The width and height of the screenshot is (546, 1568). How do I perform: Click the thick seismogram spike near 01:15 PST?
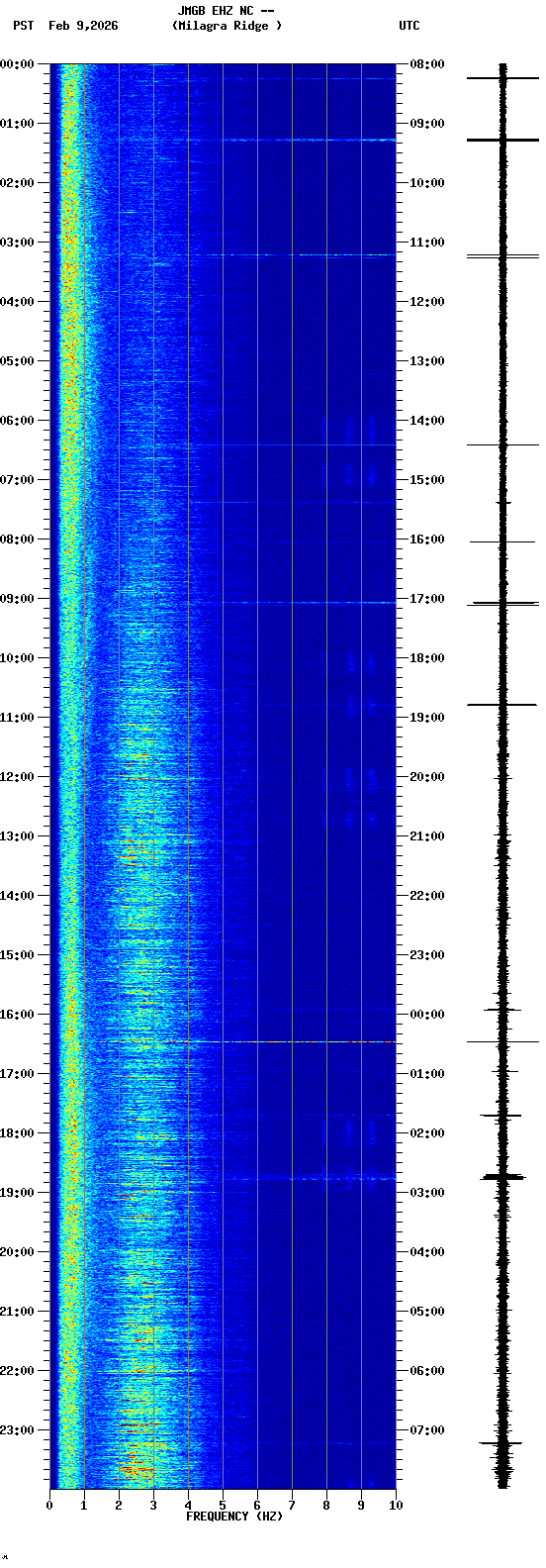pos(502,141)
